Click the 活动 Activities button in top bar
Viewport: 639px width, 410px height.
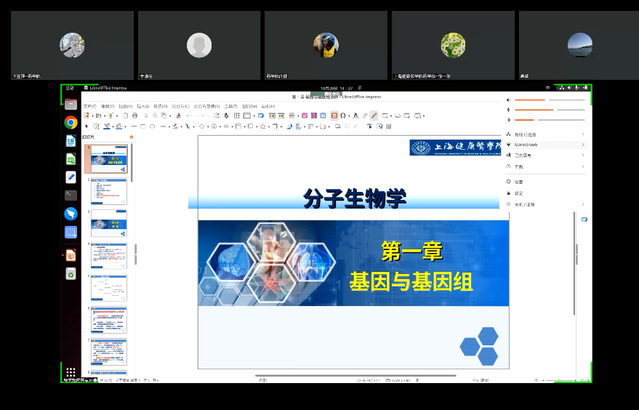[x=70, y=88]
